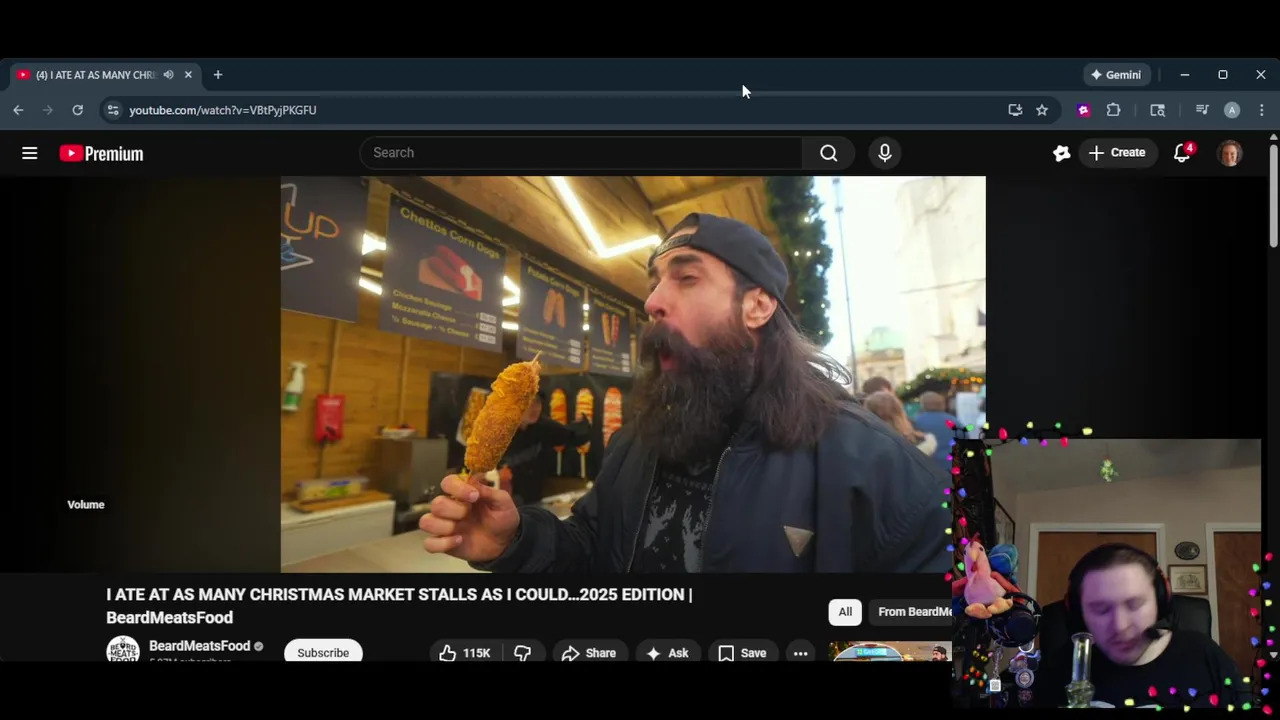Open the YouTube account avatar menu
This screenshot has width=1280, height=720.
[x=1230, y=153]
